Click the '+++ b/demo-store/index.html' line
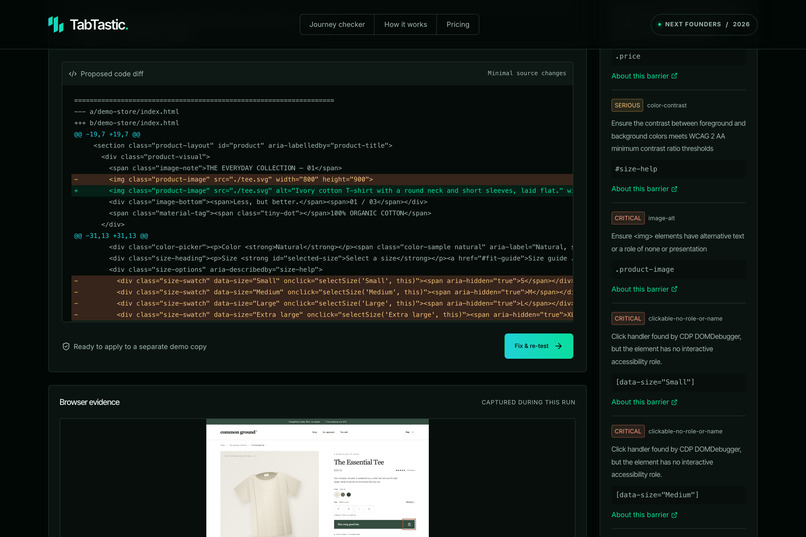806x537 pixels. [x=126, y=123]
